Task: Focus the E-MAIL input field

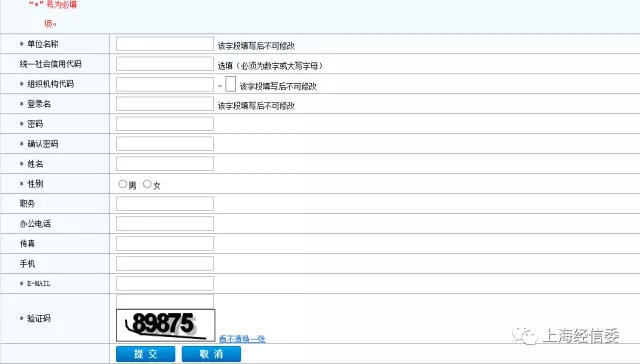Action: coord(165,284)
